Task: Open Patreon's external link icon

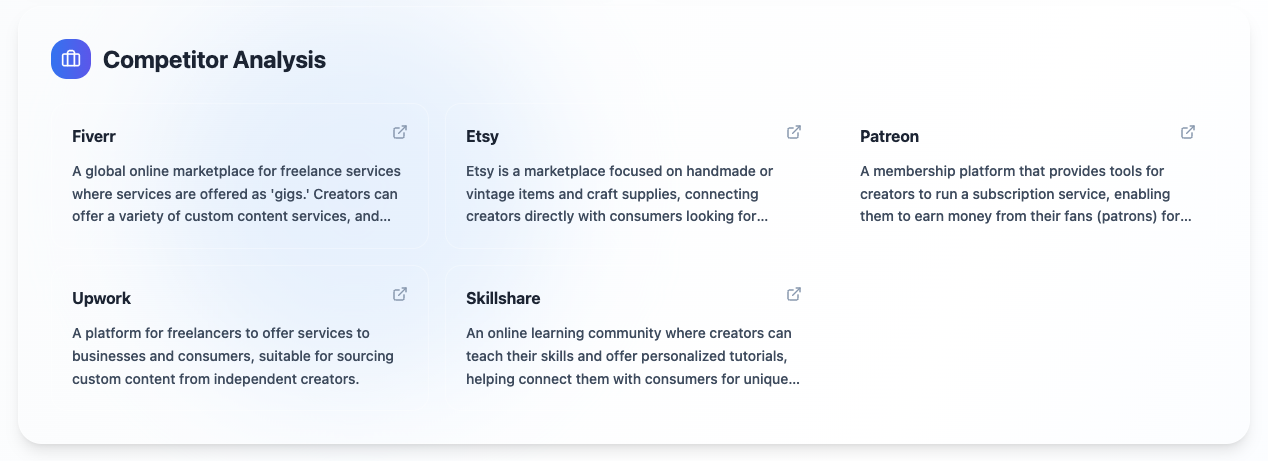Action: coord(1188,132)
